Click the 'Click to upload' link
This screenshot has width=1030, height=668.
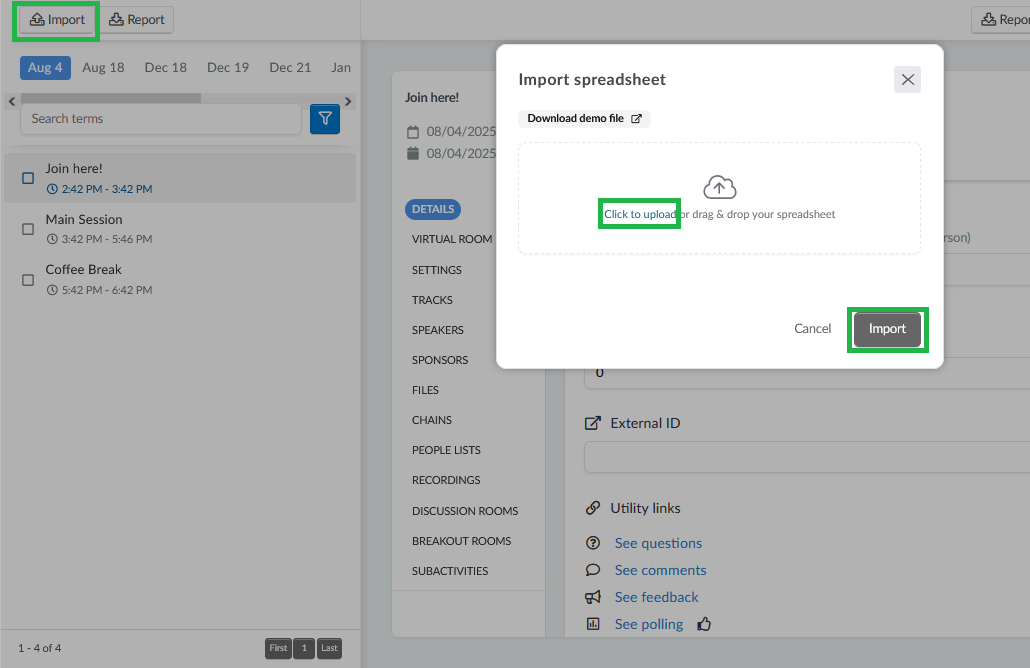pyautogui.click(x=640, y=214)
